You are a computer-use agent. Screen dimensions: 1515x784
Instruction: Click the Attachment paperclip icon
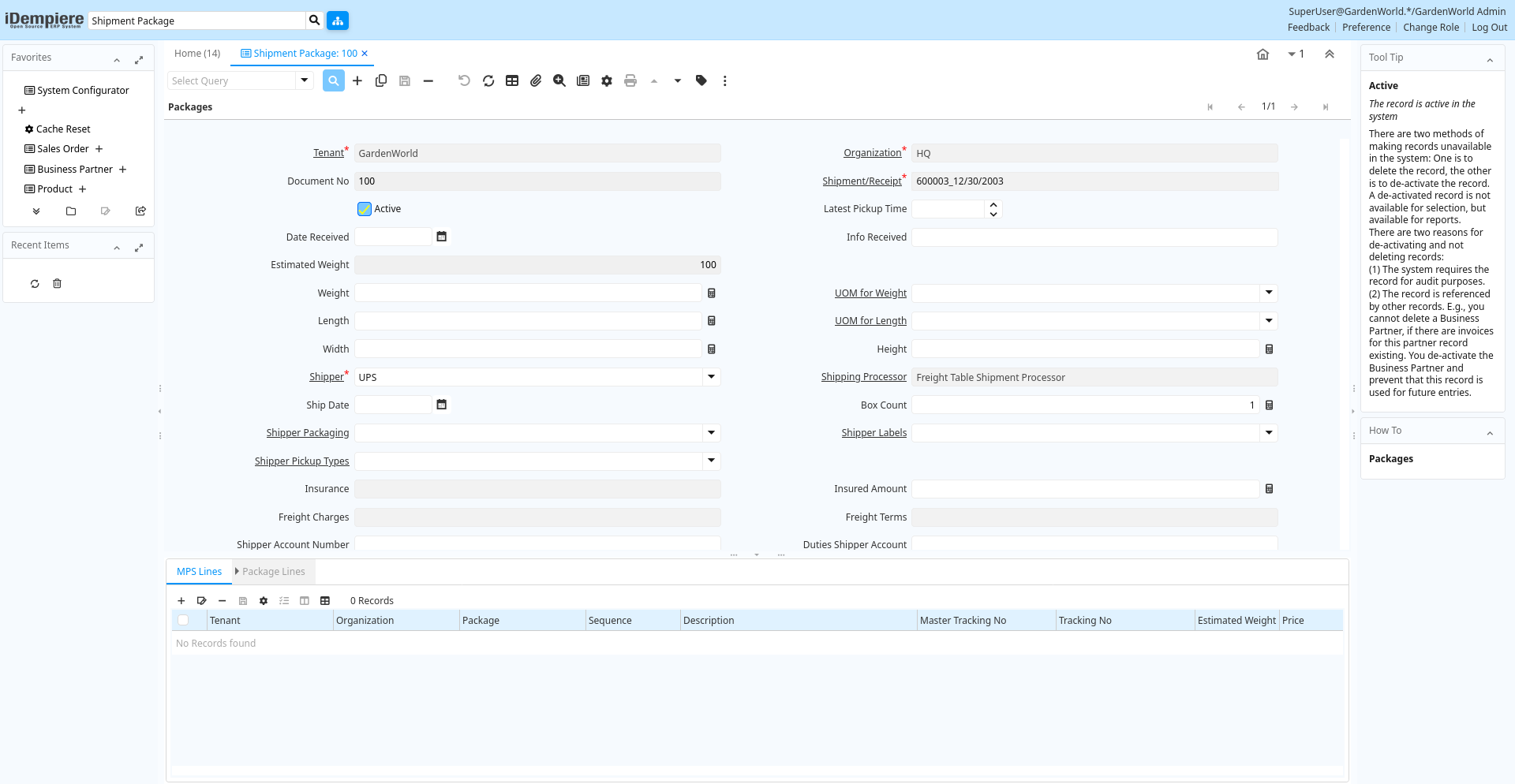click(536, 81)
